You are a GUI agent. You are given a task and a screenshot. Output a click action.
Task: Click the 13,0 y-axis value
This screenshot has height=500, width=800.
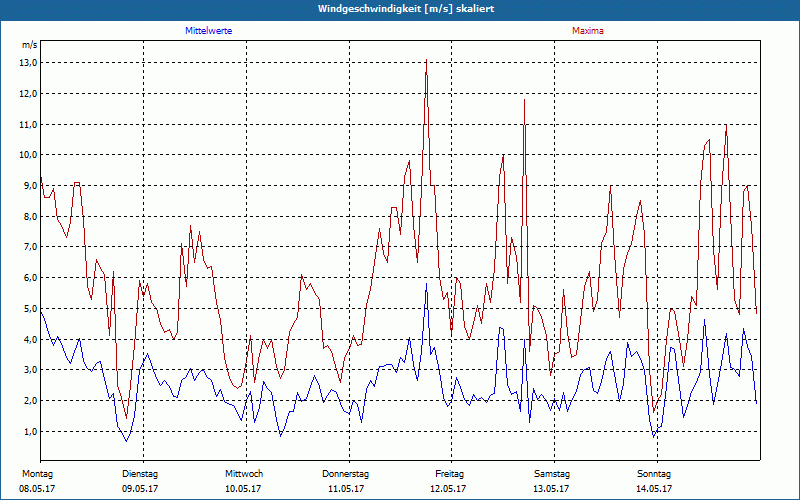tap(30, 63)
